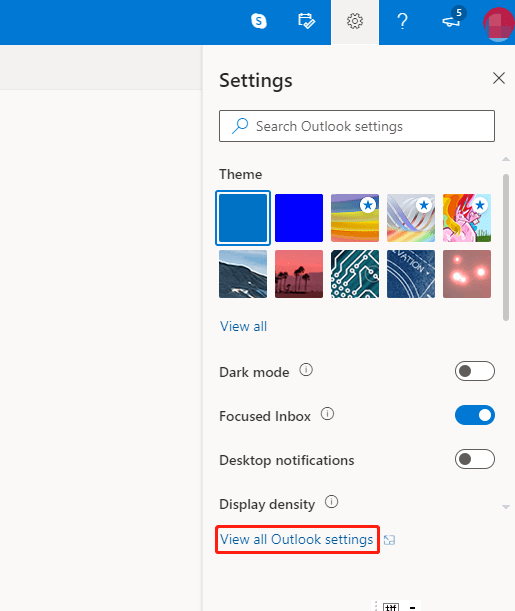Viewport: 515px width, 611px height.
Task: Open the My Day calendar icon
Action: (307, 21)
